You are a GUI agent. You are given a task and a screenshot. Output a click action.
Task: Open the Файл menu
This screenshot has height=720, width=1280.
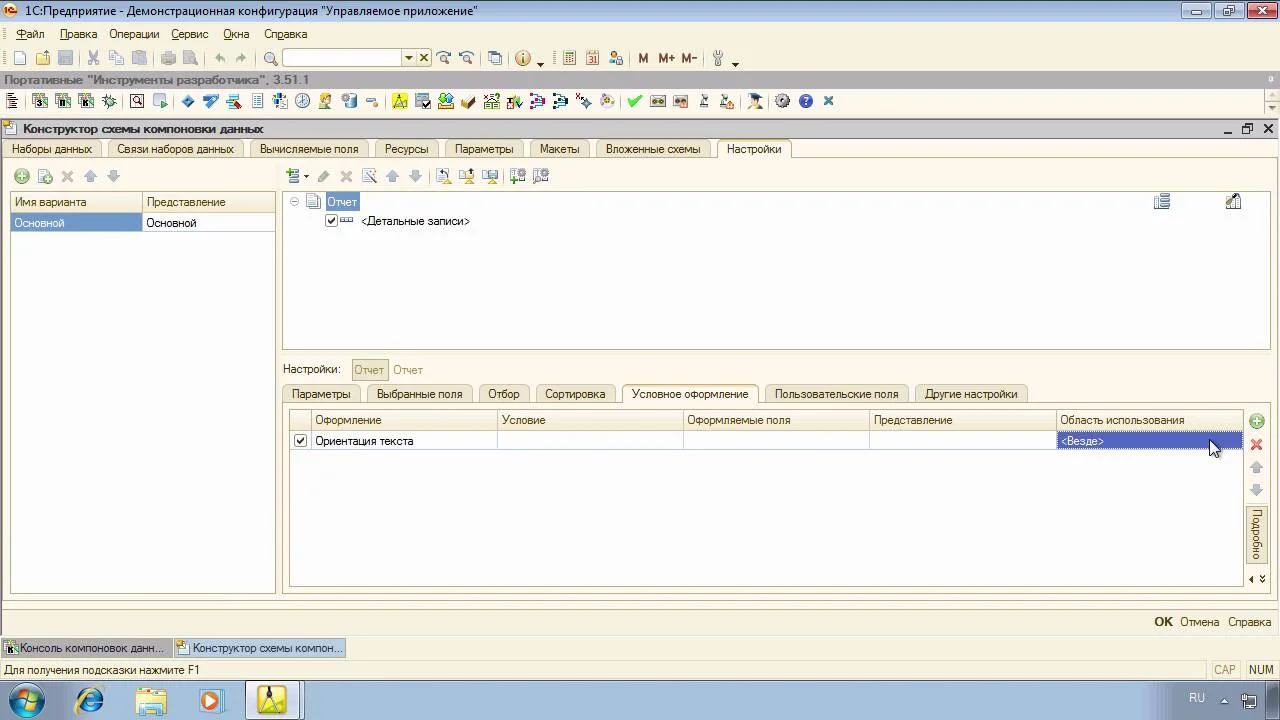click(x=30, y=34)
